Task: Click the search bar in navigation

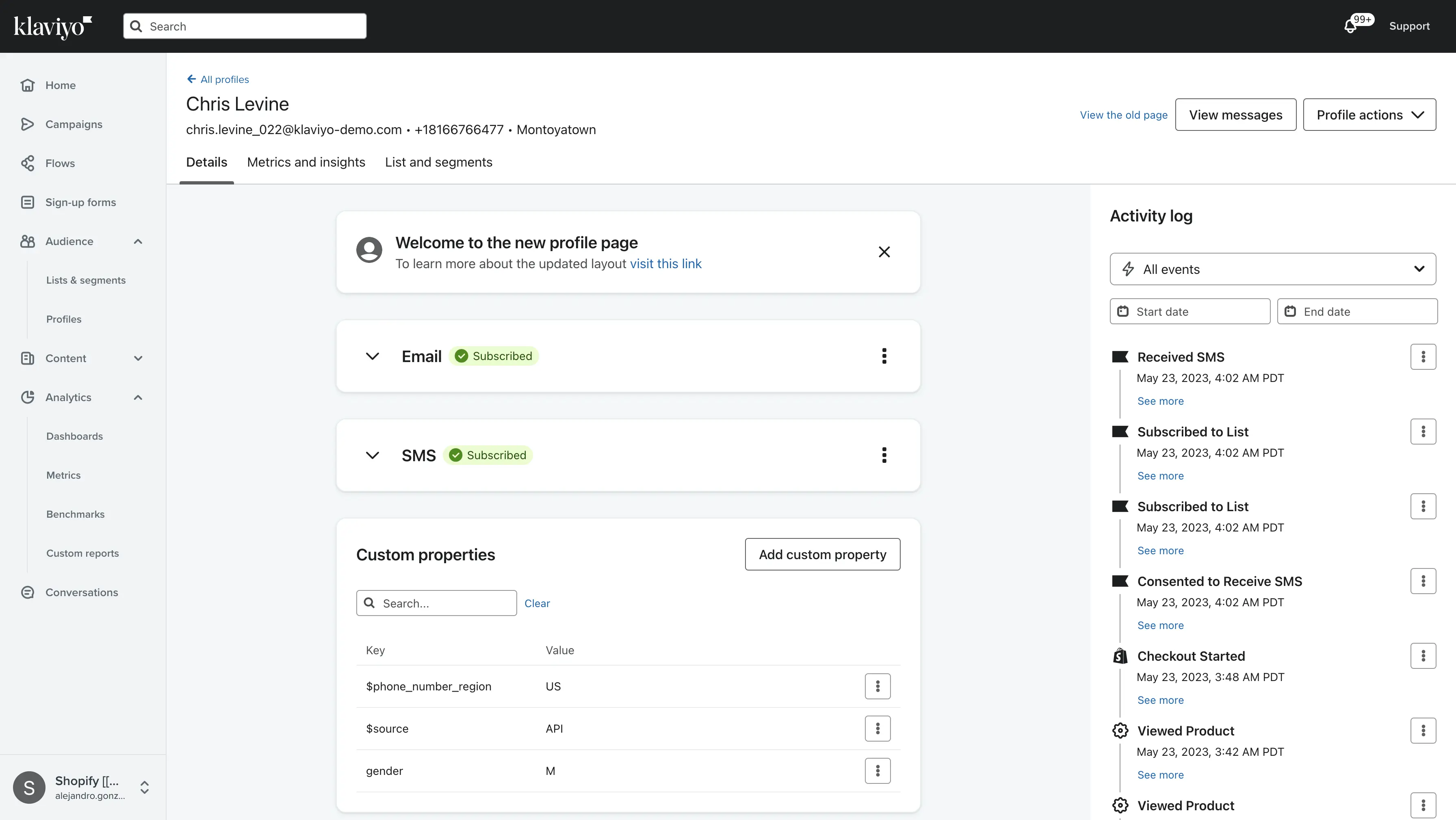Action: (x=245, y=26)
